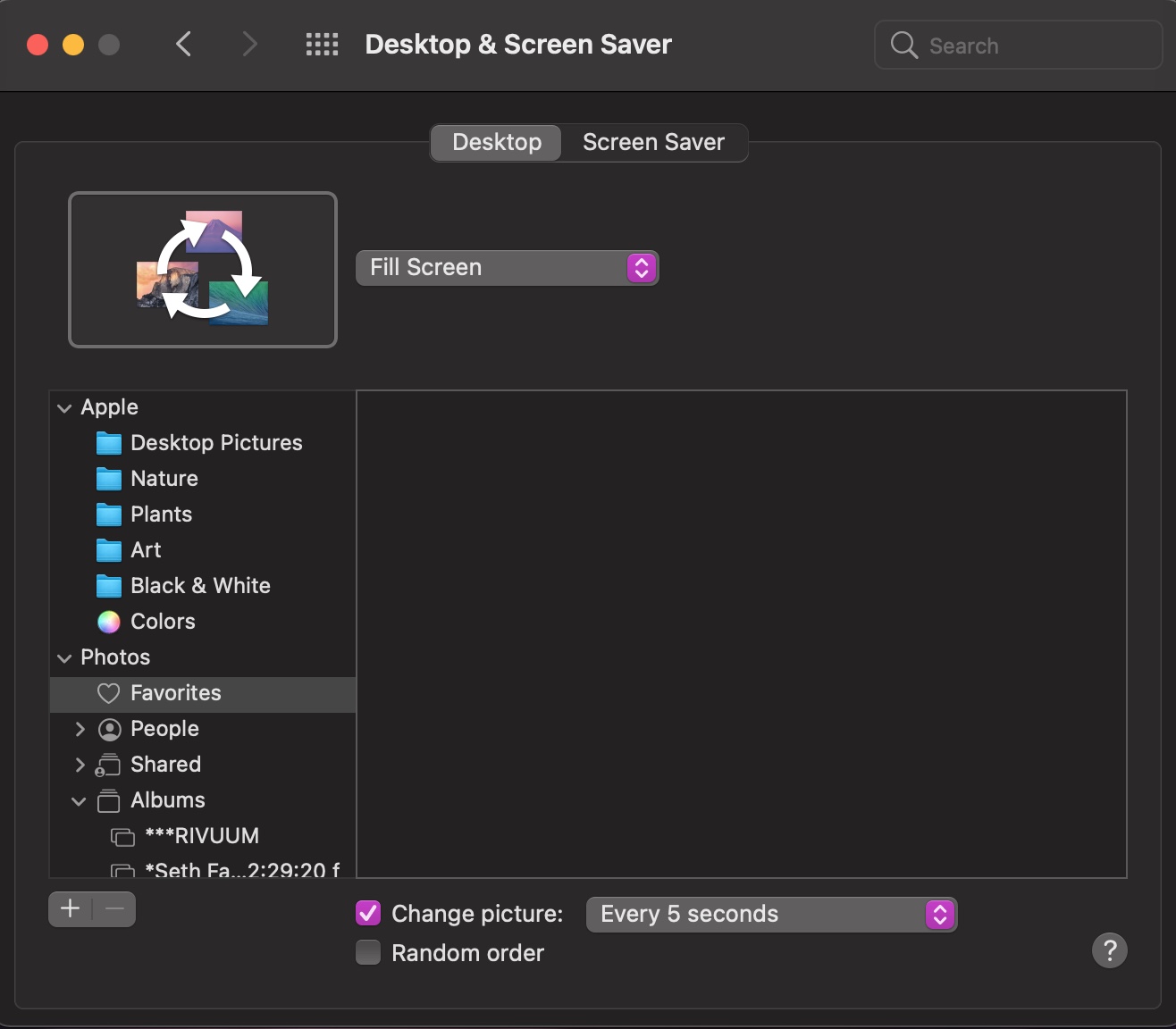Open the help question mark button
Image resolution: width=1176 pixels, height=1029 pixels.
tap(1110, 950)
